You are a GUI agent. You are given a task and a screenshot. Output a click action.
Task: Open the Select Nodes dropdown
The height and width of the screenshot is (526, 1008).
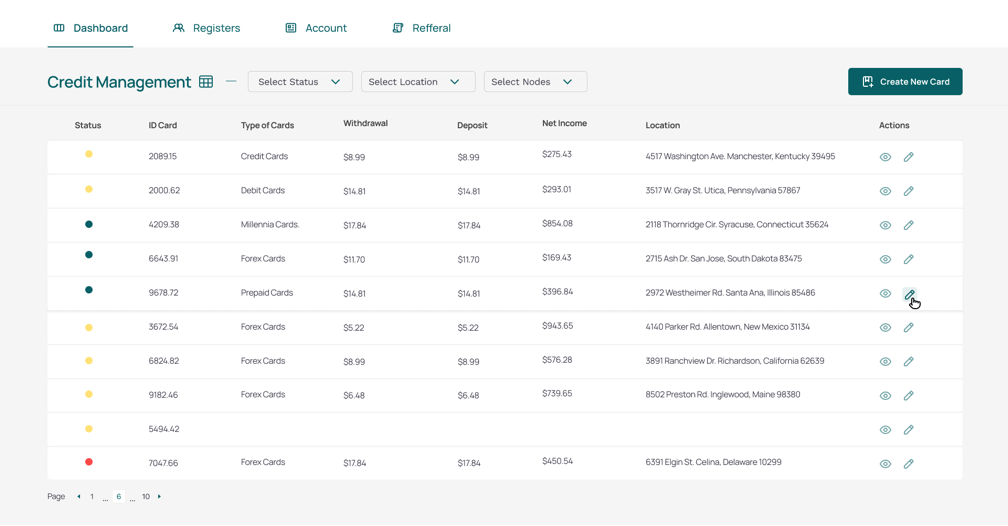[x=535, y=82]
